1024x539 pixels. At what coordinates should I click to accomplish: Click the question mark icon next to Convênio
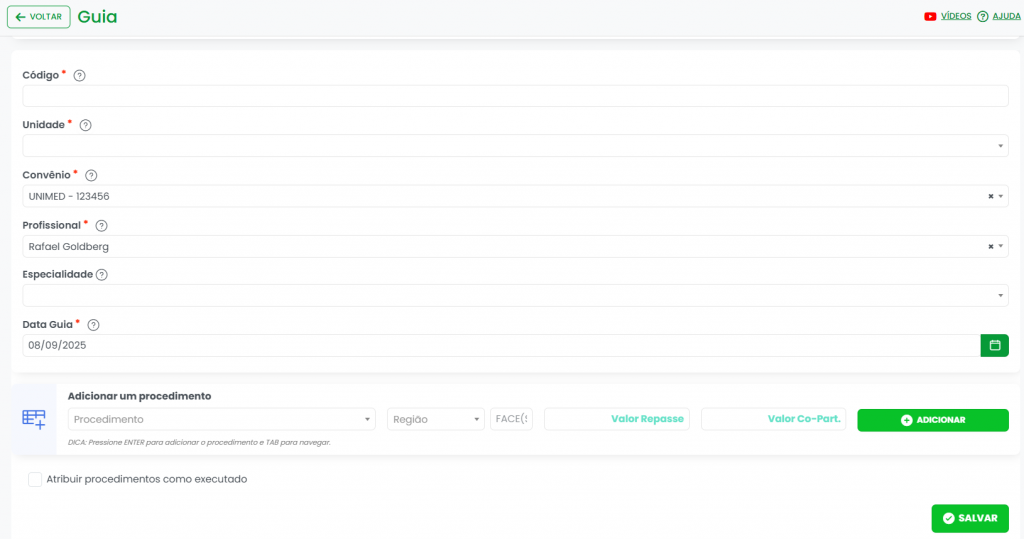pos(91,175)
